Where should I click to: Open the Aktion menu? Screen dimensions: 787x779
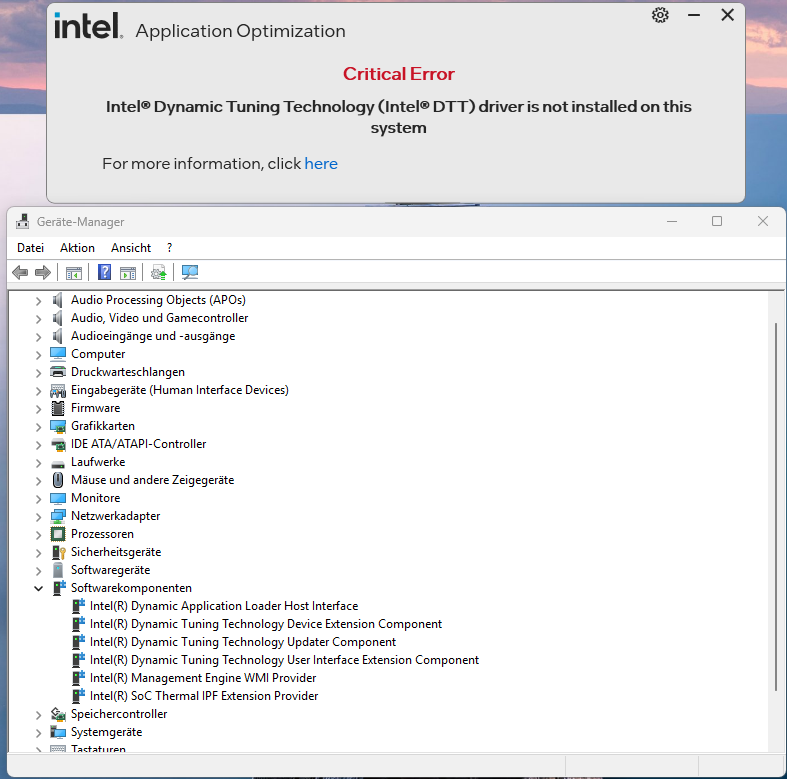click(77, 248)
